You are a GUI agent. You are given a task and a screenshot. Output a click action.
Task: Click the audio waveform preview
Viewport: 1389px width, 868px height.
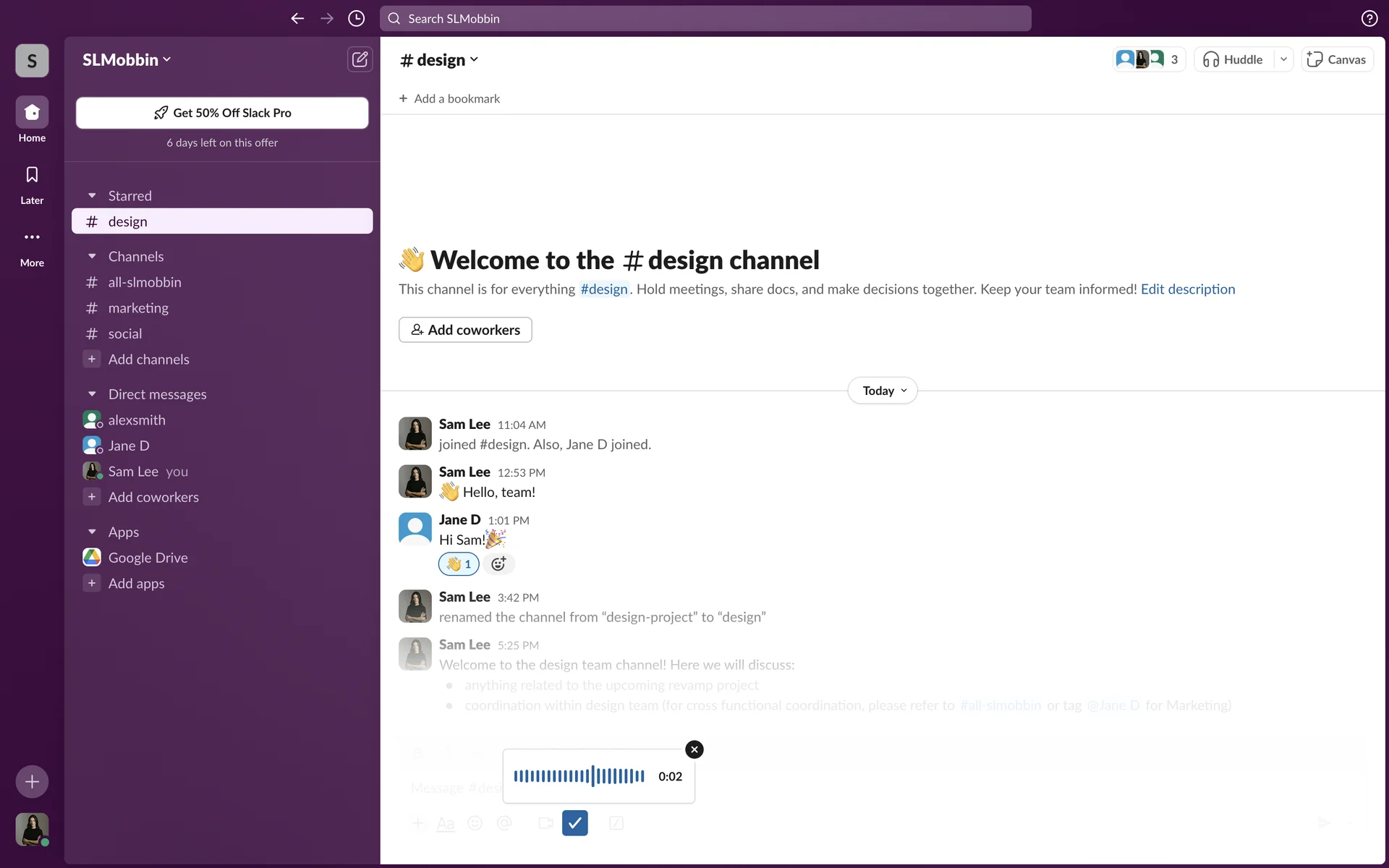coord(579,776)
